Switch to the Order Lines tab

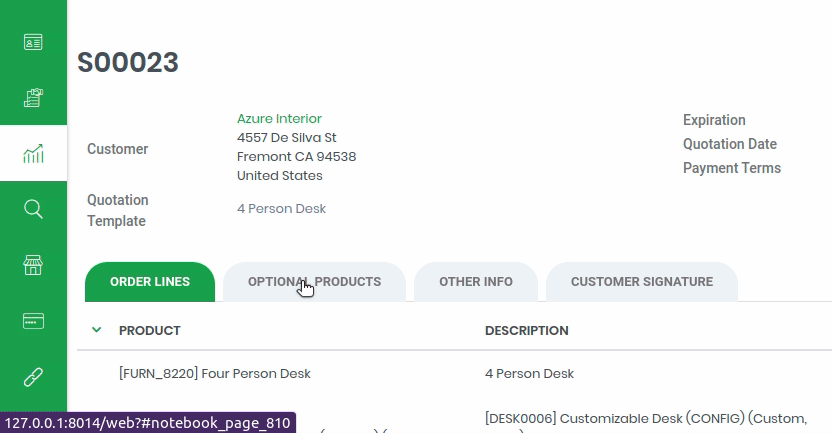pos(150,282)
